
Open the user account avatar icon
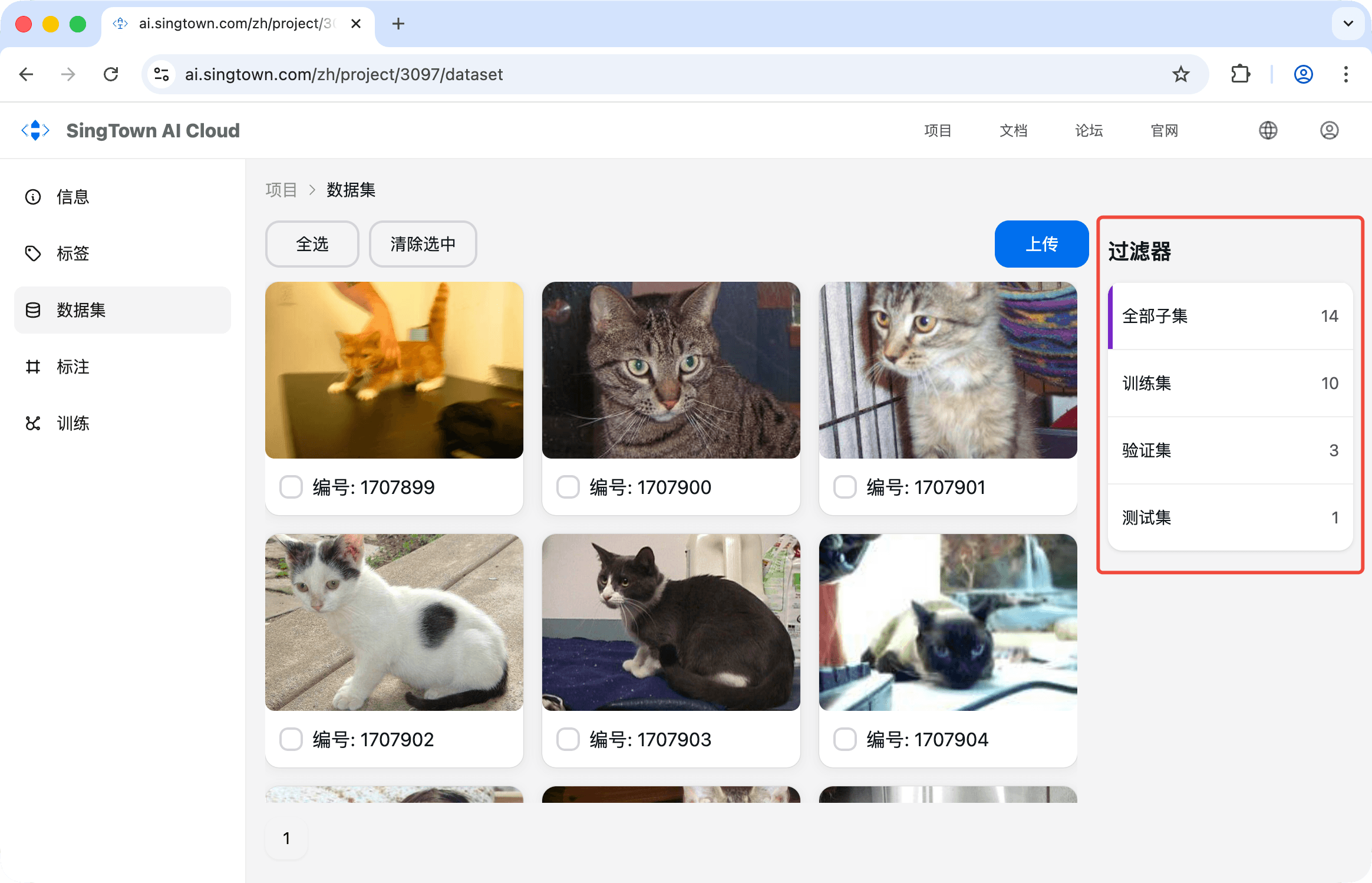1329,130
